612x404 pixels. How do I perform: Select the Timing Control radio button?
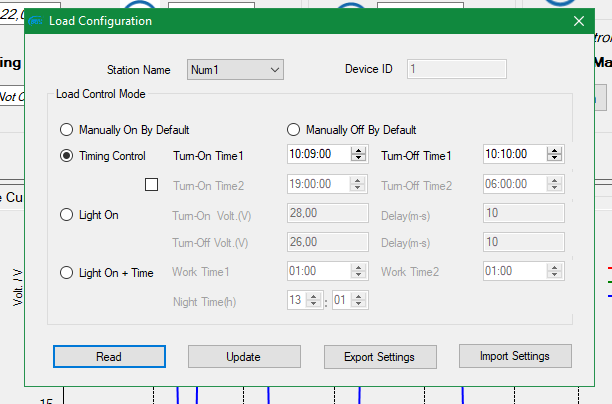[x=67, y=156]
